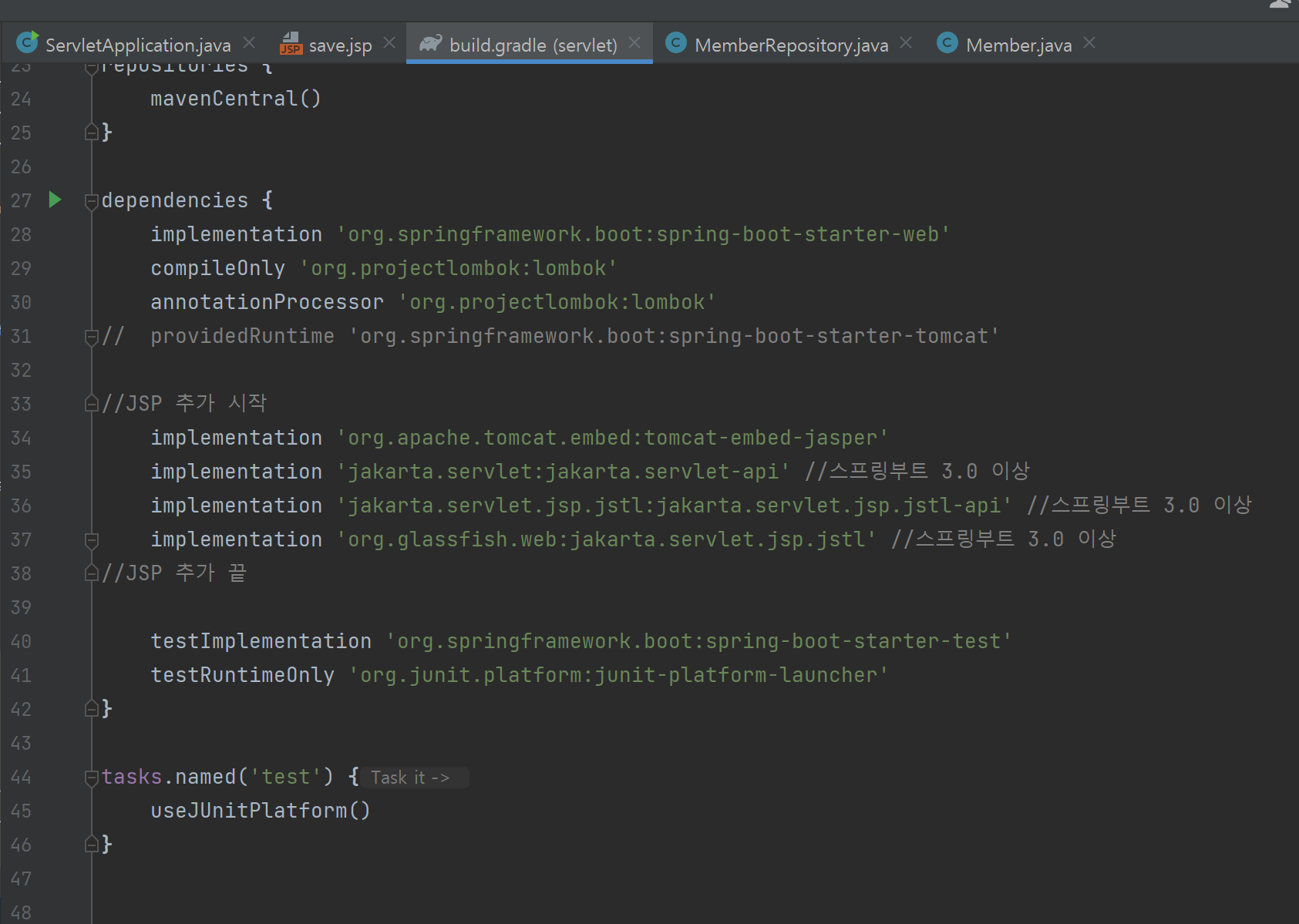Click testRuntimeOnly keyword on line 41
The height and width of the screenshot is (924, 1299).
click(x=242, y=675)
